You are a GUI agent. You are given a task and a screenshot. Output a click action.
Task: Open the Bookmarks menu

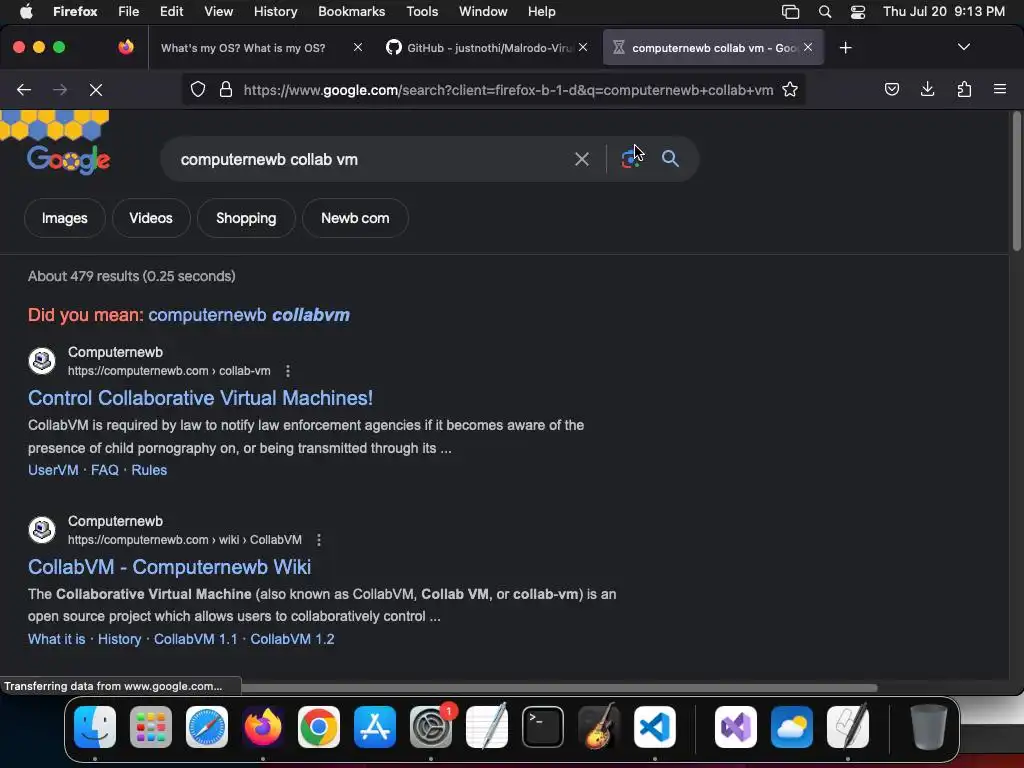(351, 11)
